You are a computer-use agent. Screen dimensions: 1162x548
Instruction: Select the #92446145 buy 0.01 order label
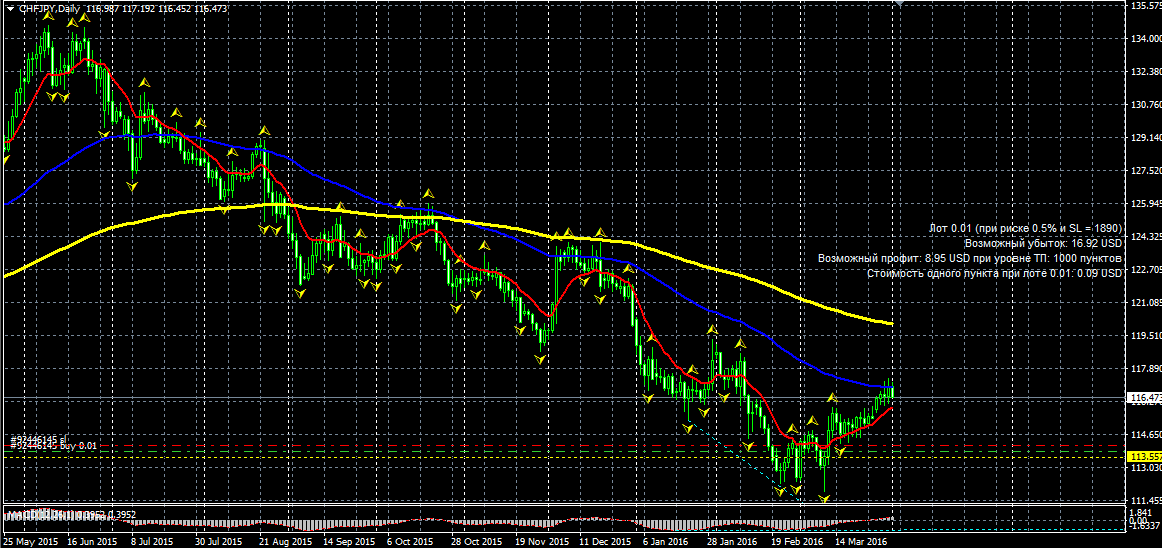tap(53, 446)
